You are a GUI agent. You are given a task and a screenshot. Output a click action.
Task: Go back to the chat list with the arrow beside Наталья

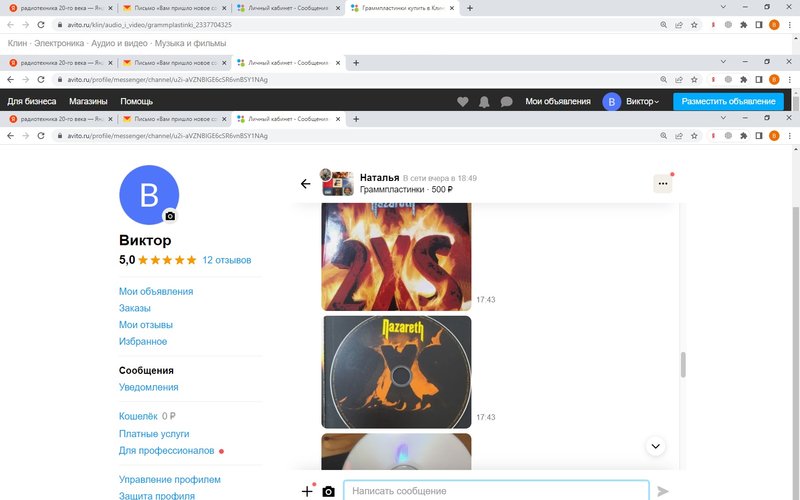[305, 184]
